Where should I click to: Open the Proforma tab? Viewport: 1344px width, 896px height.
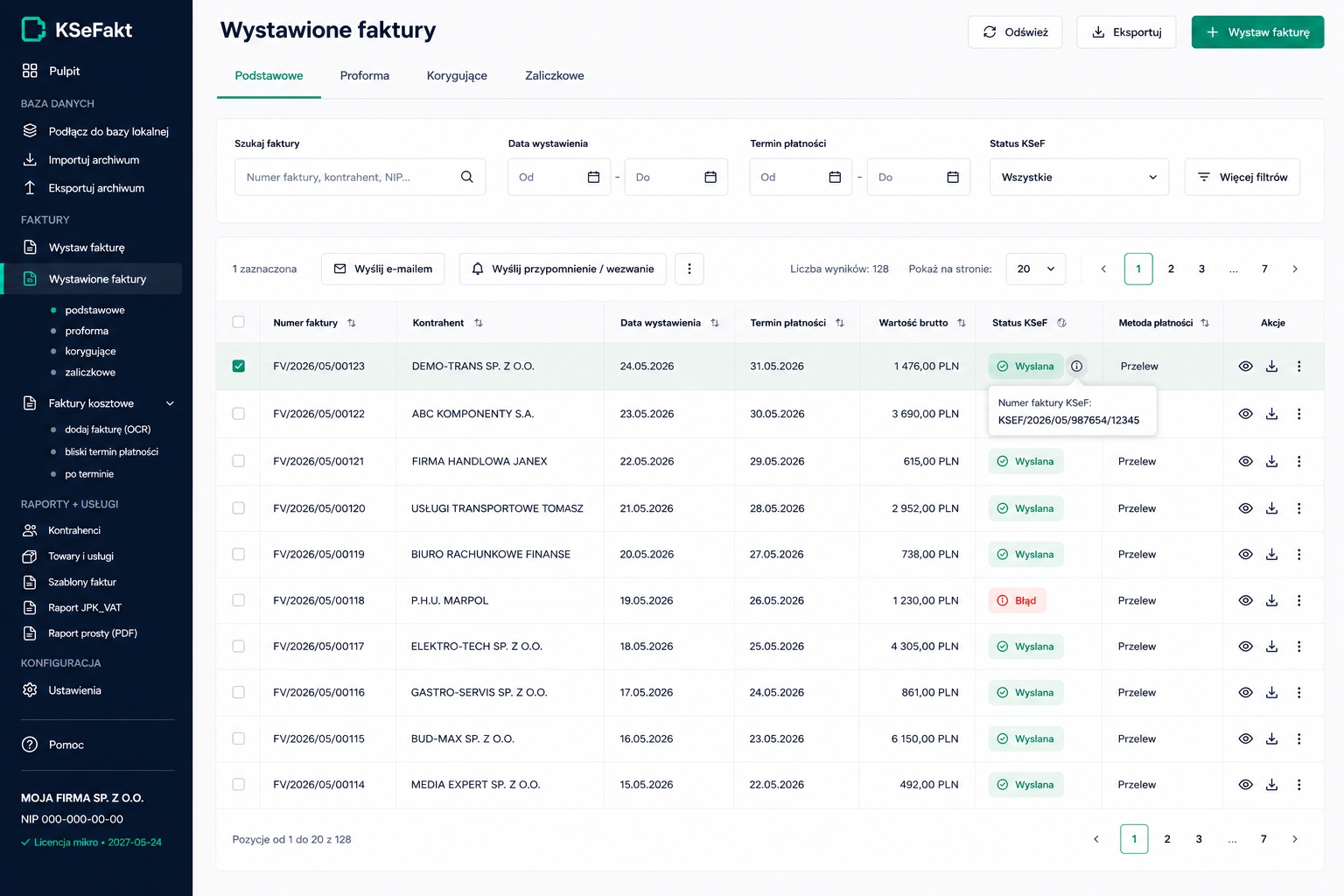point(365,76)
